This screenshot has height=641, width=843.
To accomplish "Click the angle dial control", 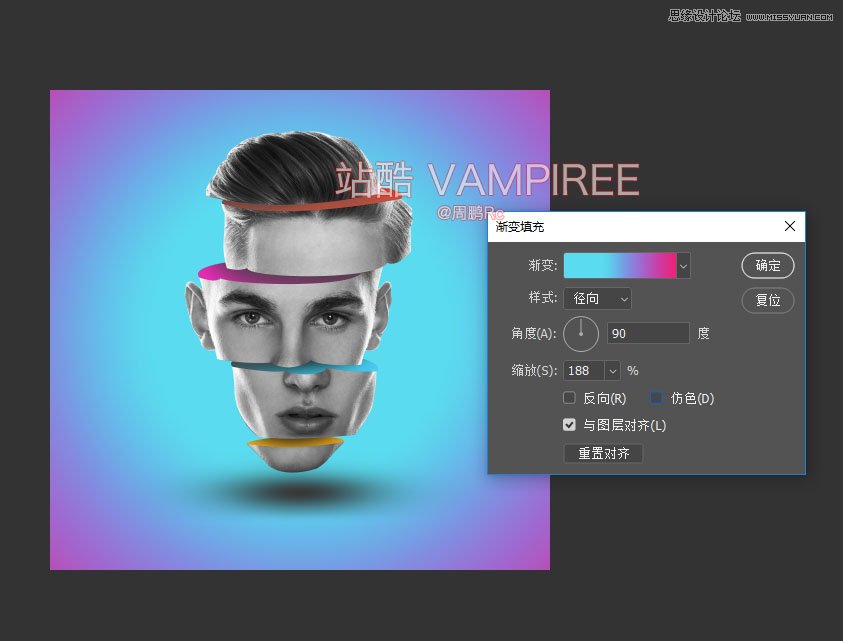I will click(581, 333).
